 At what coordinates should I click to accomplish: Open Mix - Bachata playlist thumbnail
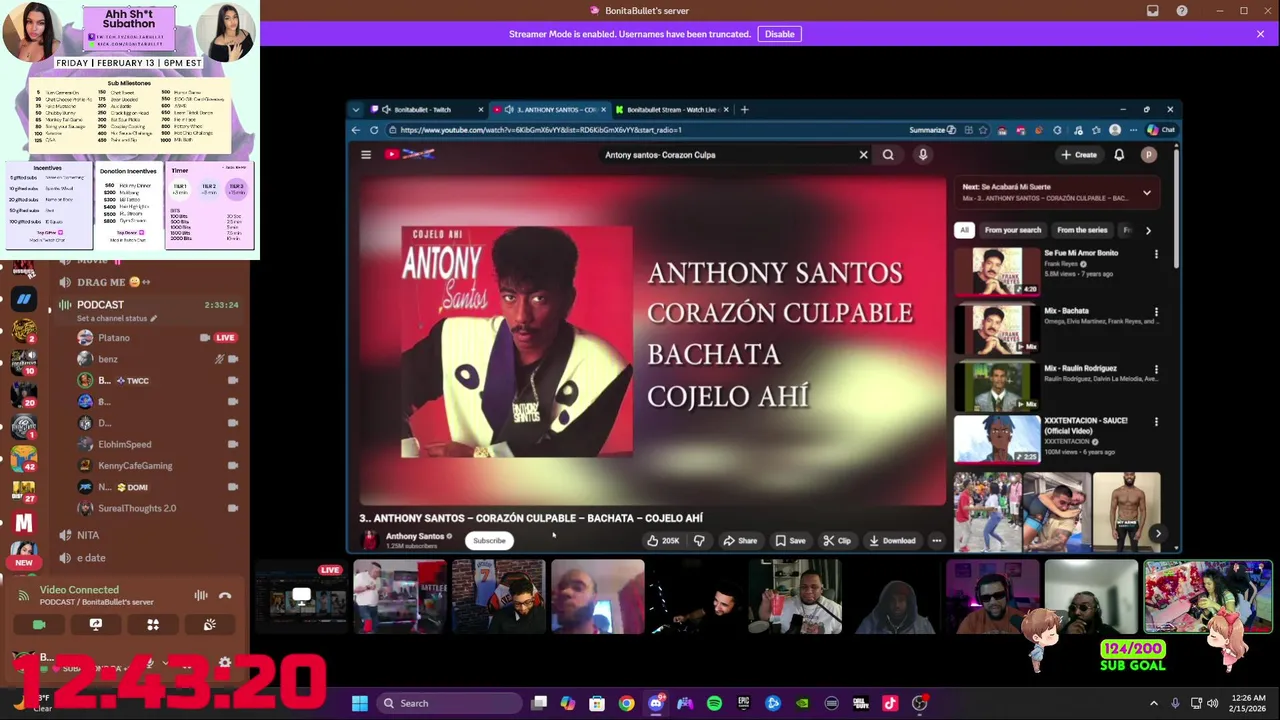pos(997,329)
